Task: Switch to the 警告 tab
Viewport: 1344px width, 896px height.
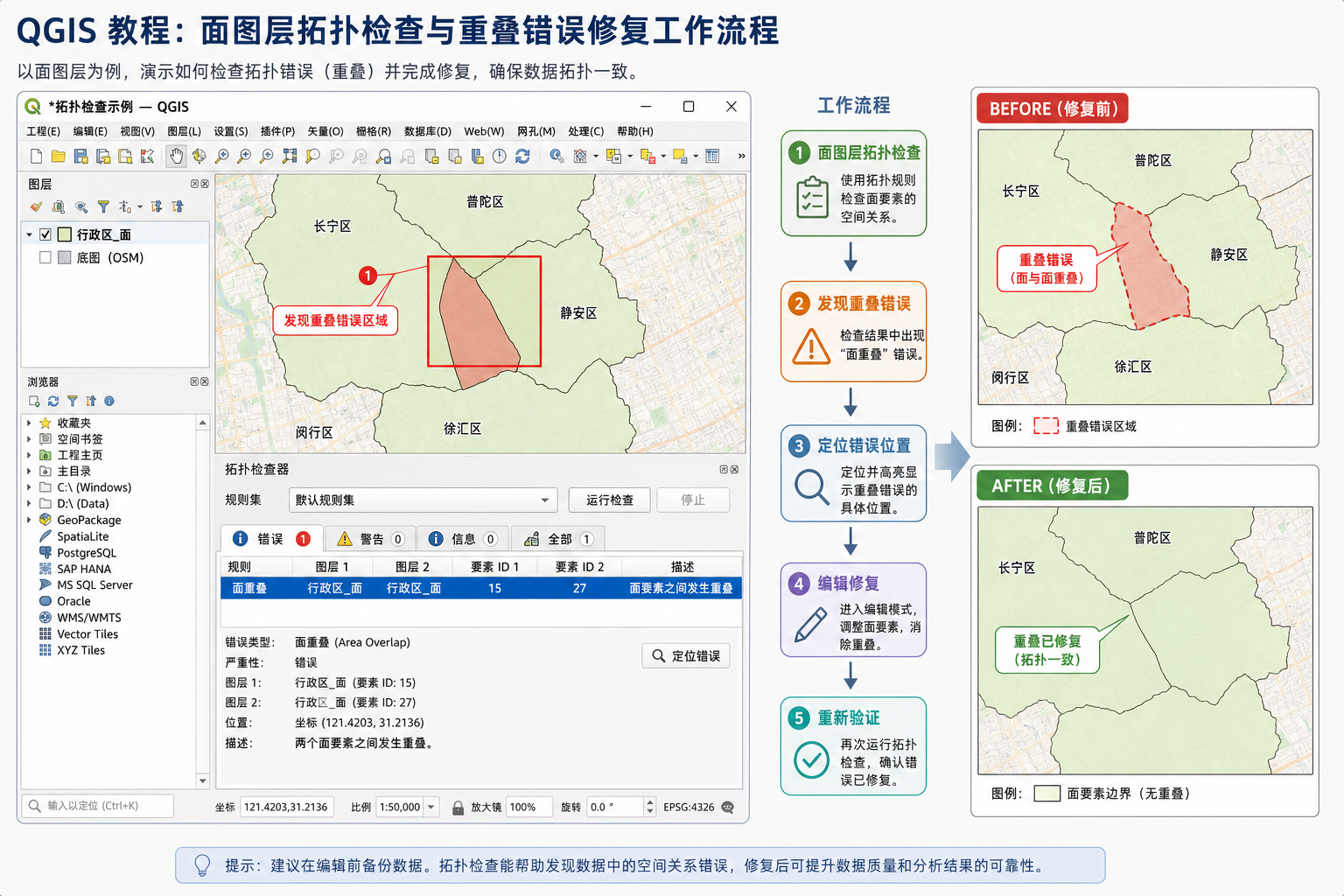Action: pos(372,539)
